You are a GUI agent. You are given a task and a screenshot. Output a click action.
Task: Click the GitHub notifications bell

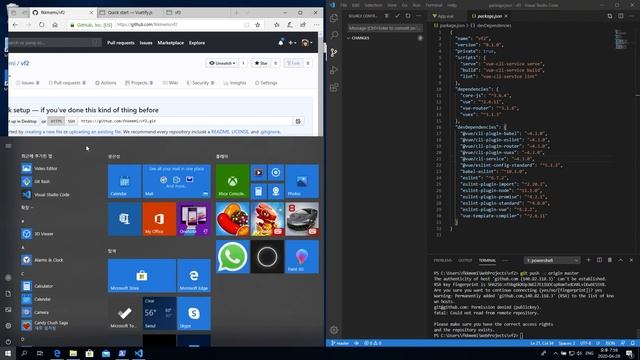(x=281, y=42)
